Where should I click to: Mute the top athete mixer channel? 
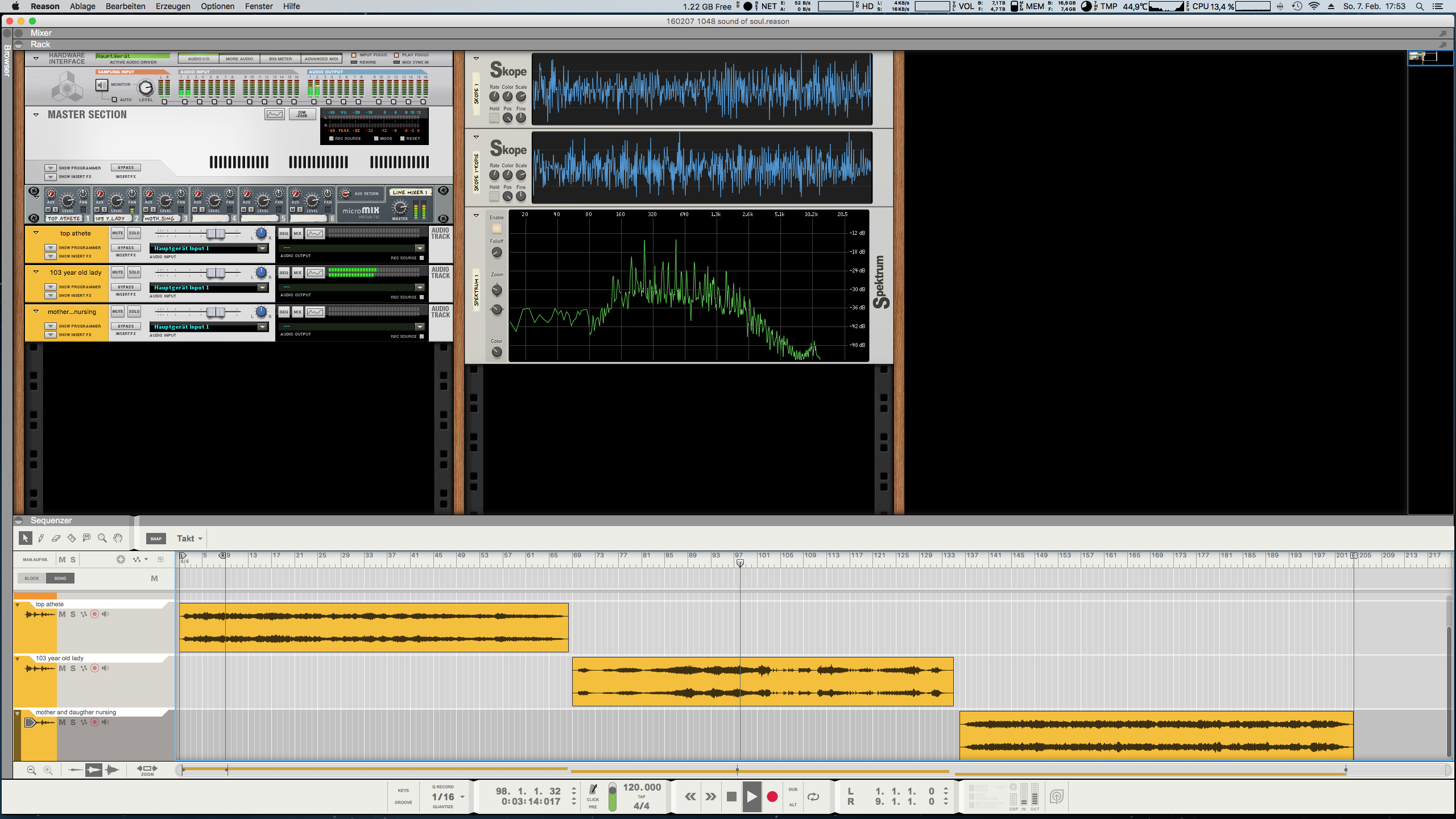[118, 233]
